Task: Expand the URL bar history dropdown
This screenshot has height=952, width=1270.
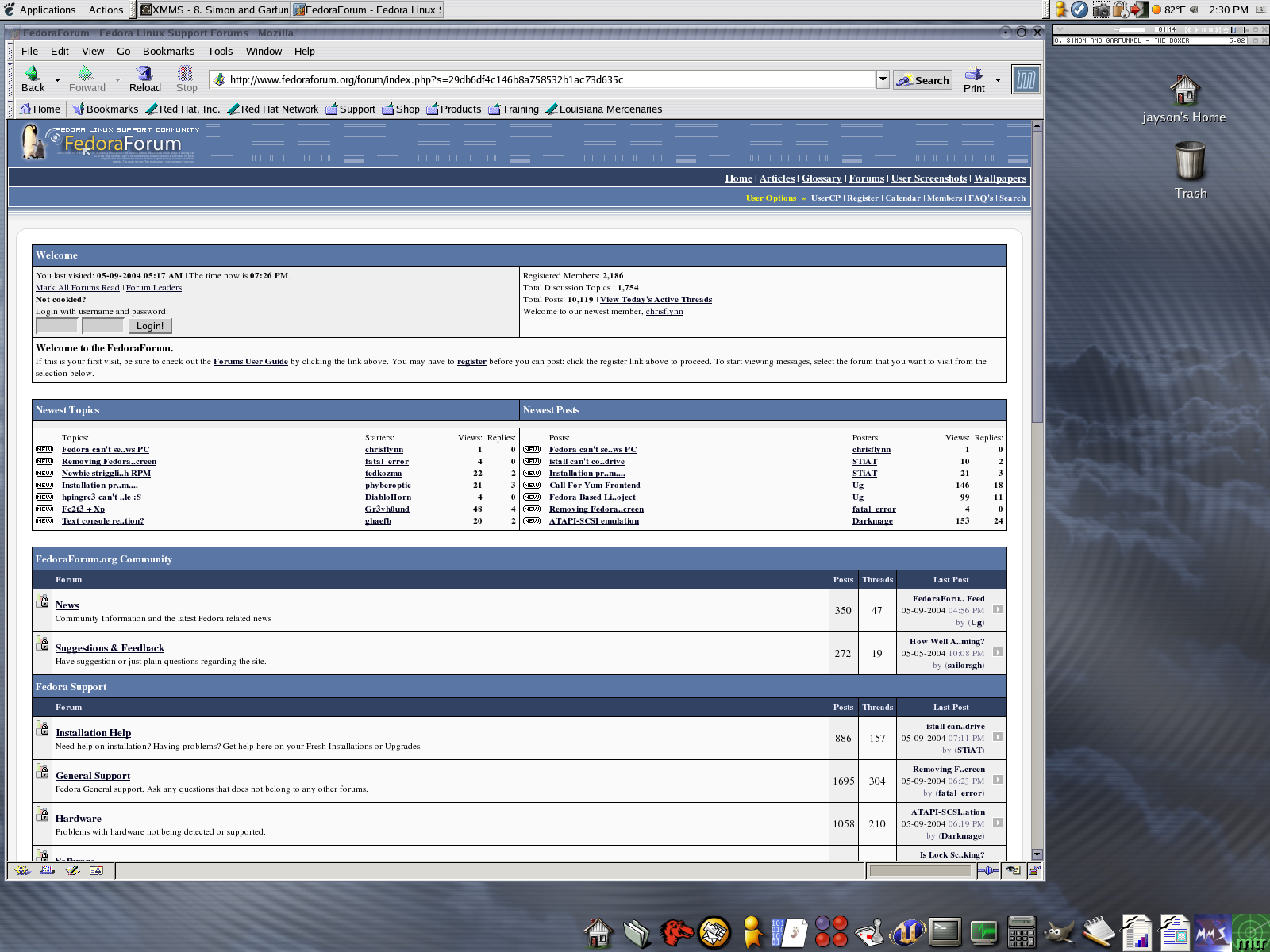Action: click(883, 79)
